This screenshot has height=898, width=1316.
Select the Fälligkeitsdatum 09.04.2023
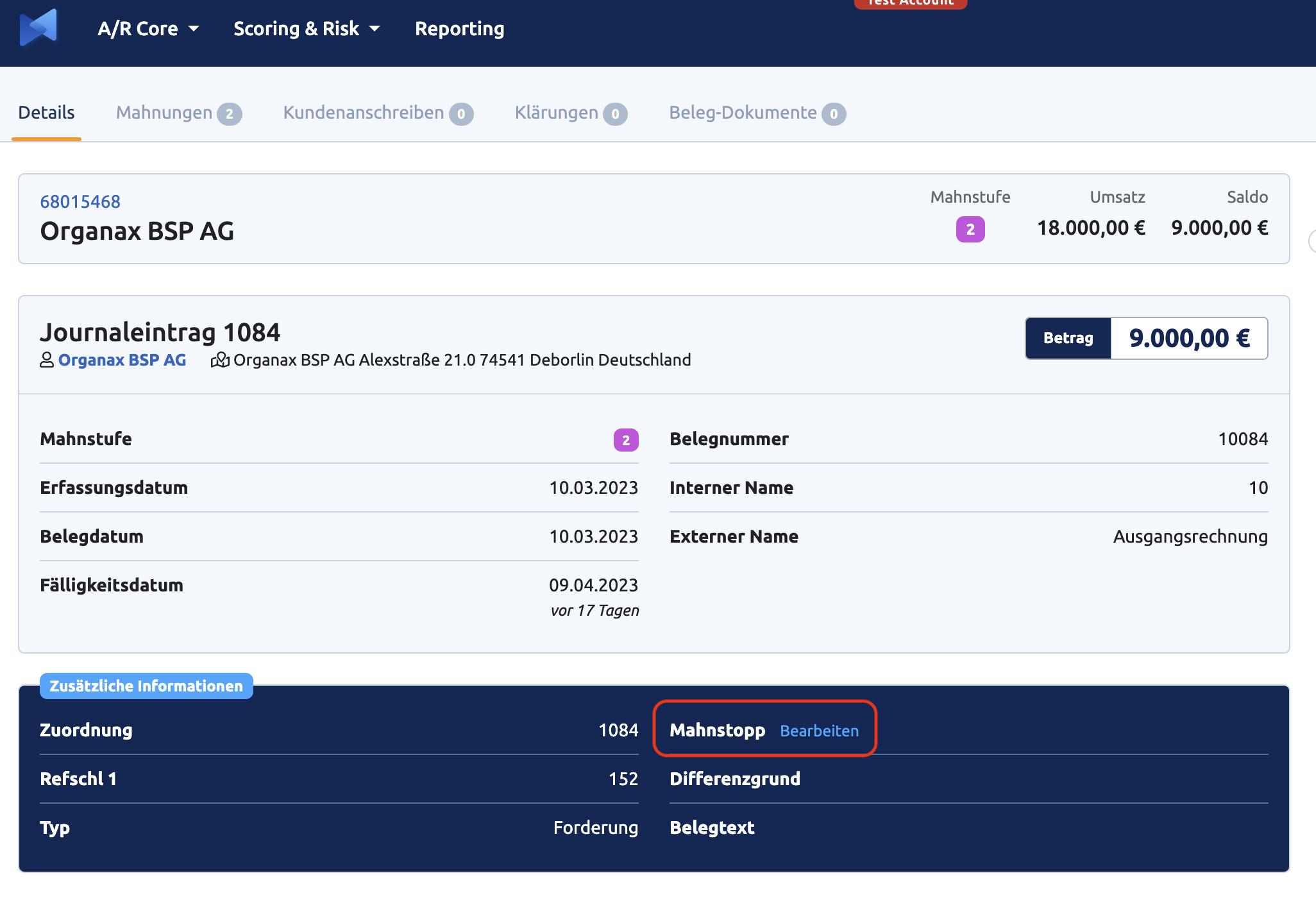tap(593, 585)
